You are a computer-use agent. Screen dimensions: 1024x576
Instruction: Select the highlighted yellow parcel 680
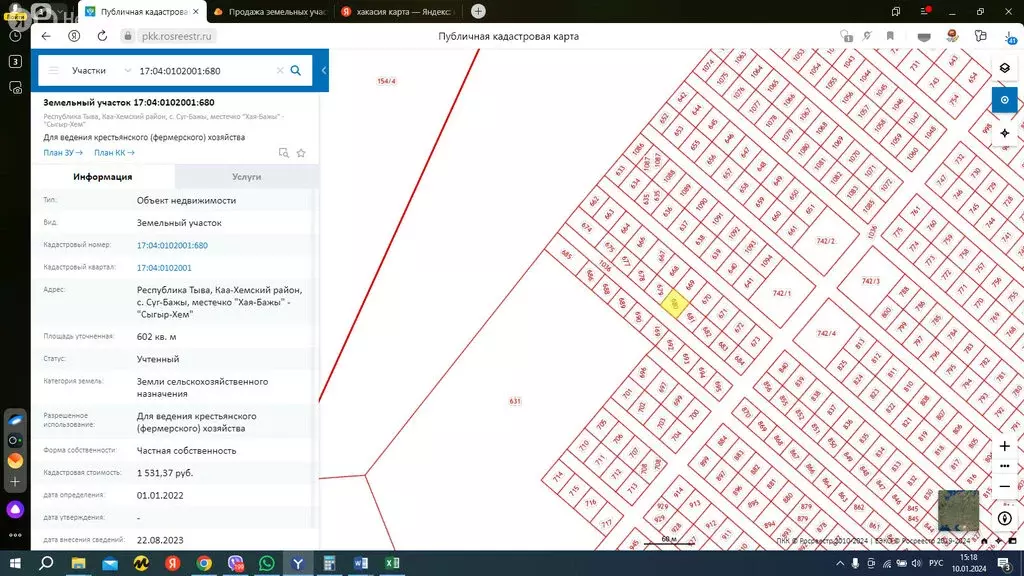coord(674,304)
